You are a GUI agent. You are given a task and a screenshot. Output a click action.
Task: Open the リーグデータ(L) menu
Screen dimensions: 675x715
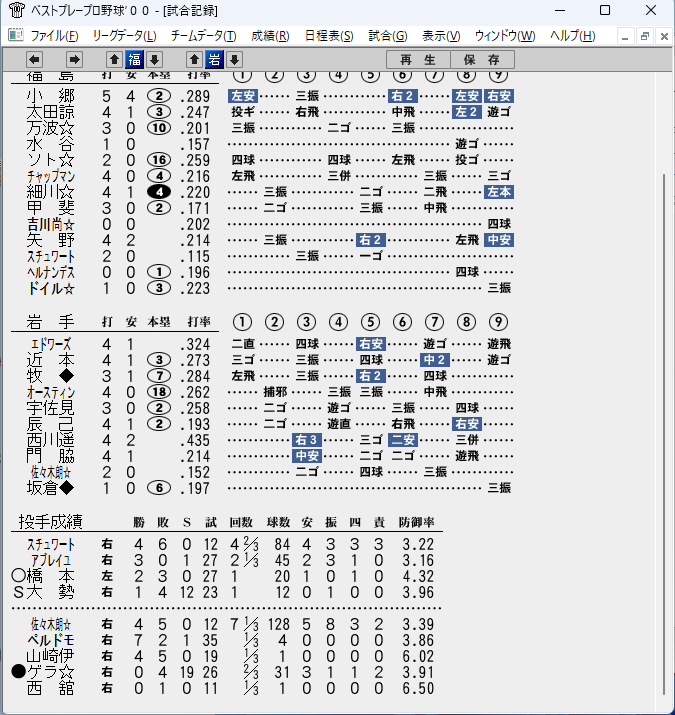point(124,36)
